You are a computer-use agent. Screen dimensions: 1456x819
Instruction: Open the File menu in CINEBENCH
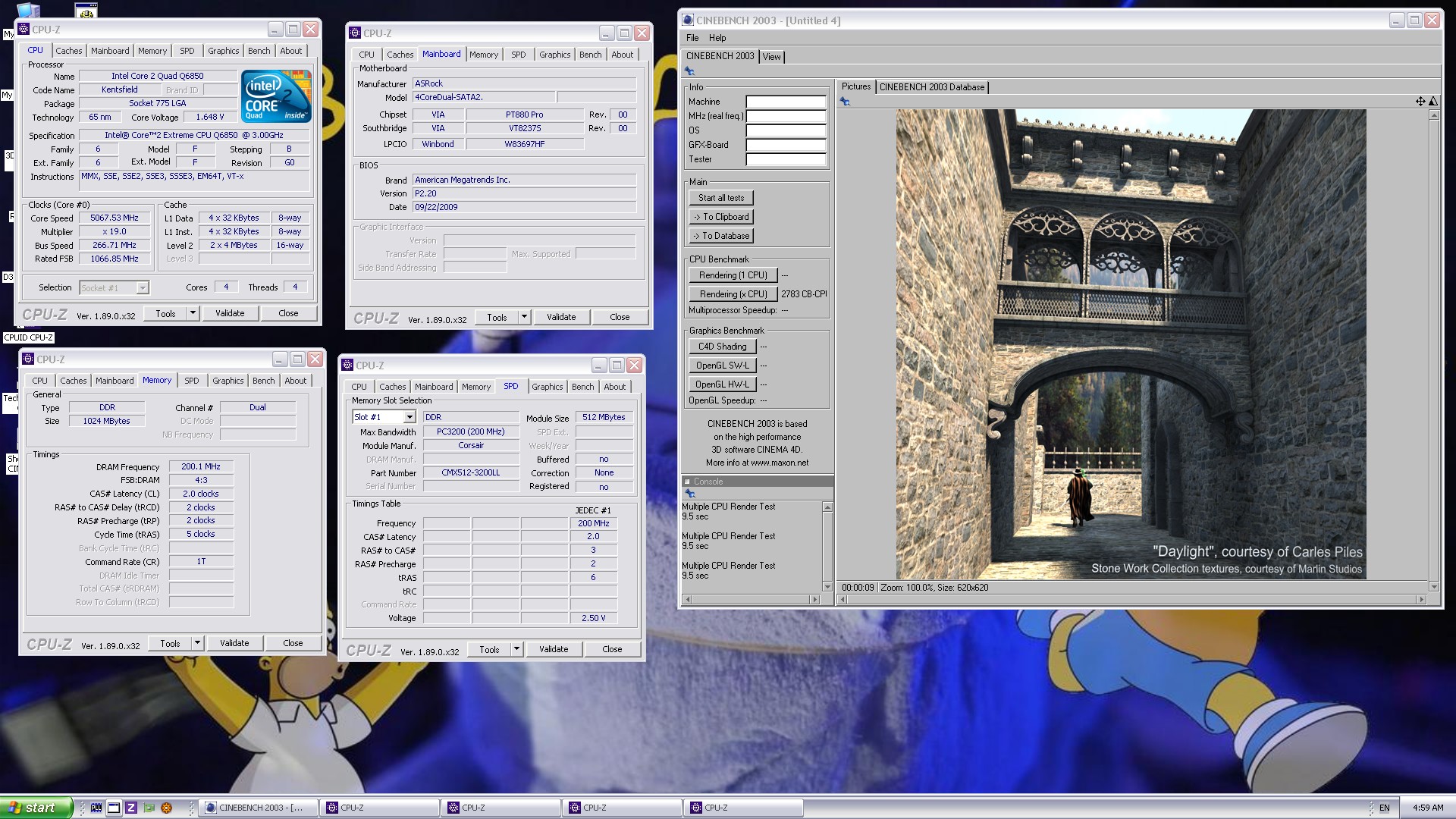tap(692, 38)
